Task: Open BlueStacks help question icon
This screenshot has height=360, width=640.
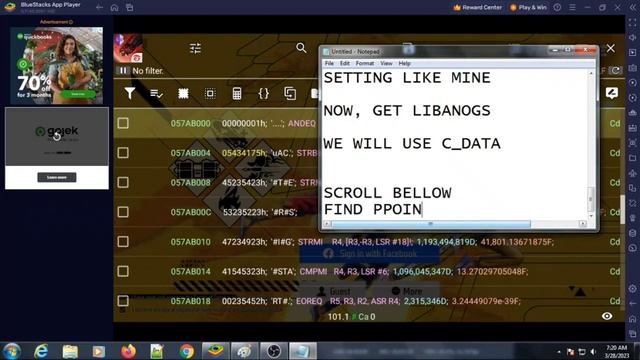Action: pyautogui.click(x=557, y=7)
